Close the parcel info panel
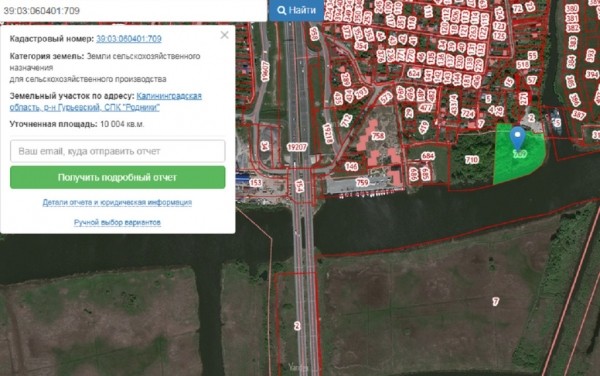The image size is (600, 376). [225, 35]
